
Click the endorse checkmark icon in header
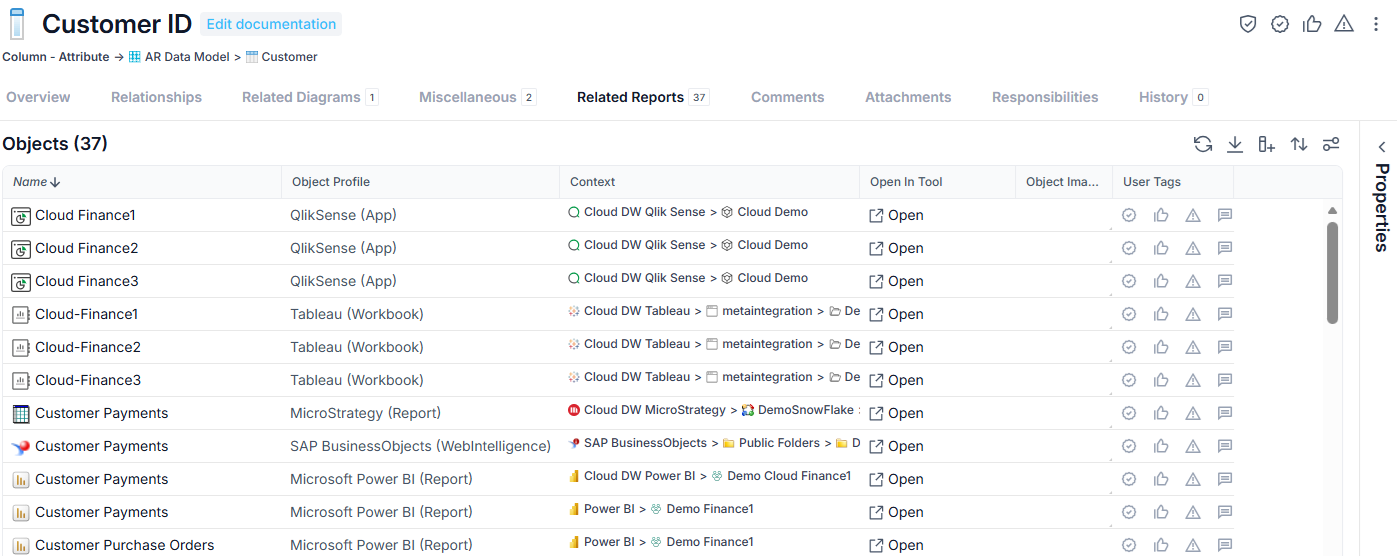(x=1280, y=24)
